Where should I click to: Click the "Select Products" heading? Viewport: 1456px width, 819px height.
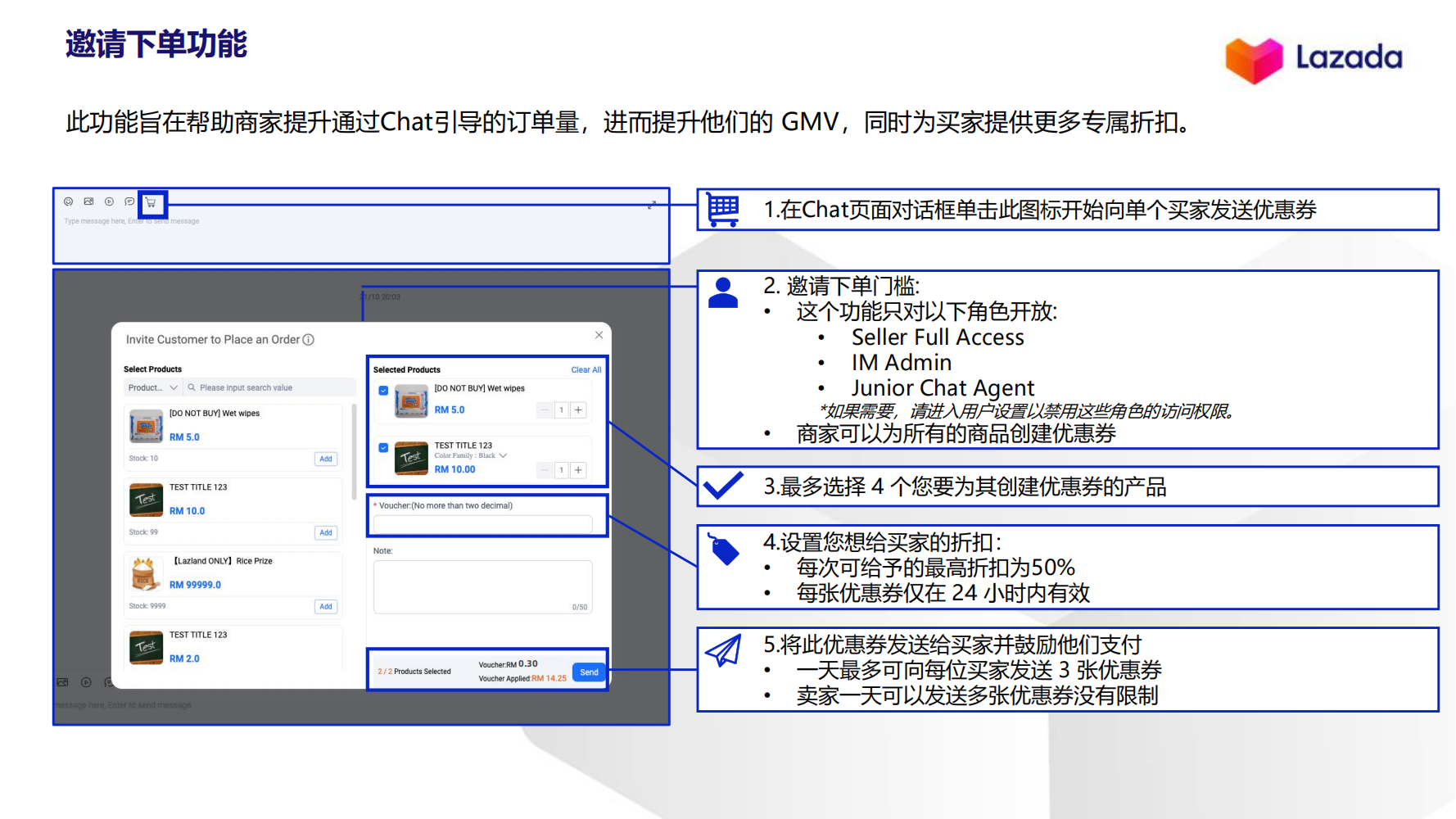[153, 369]
